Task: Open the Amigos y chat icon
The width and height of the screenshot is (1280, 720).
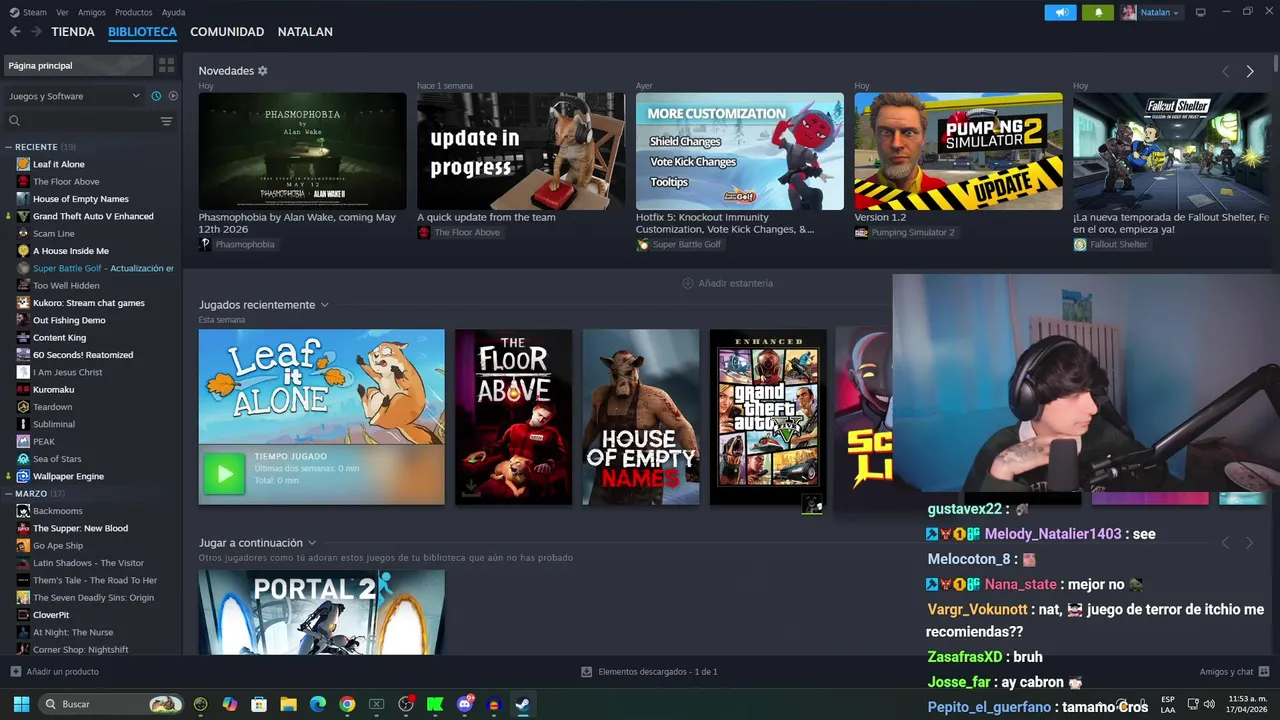Action: pyautogui.click(x=1264, y=672)
